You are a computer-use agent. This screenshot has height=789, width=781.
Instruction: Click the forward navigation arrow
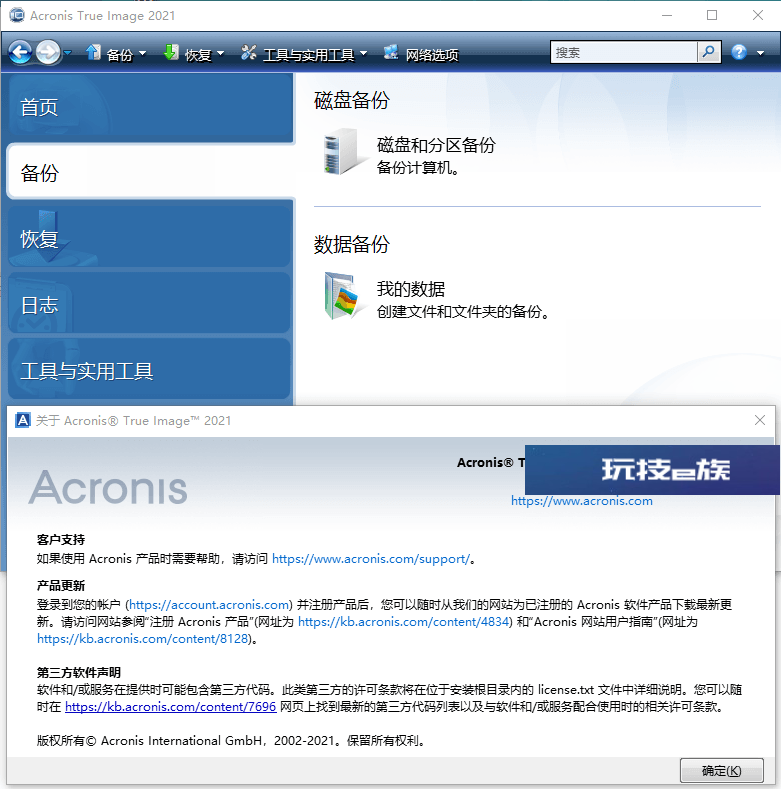pos(48,52)
